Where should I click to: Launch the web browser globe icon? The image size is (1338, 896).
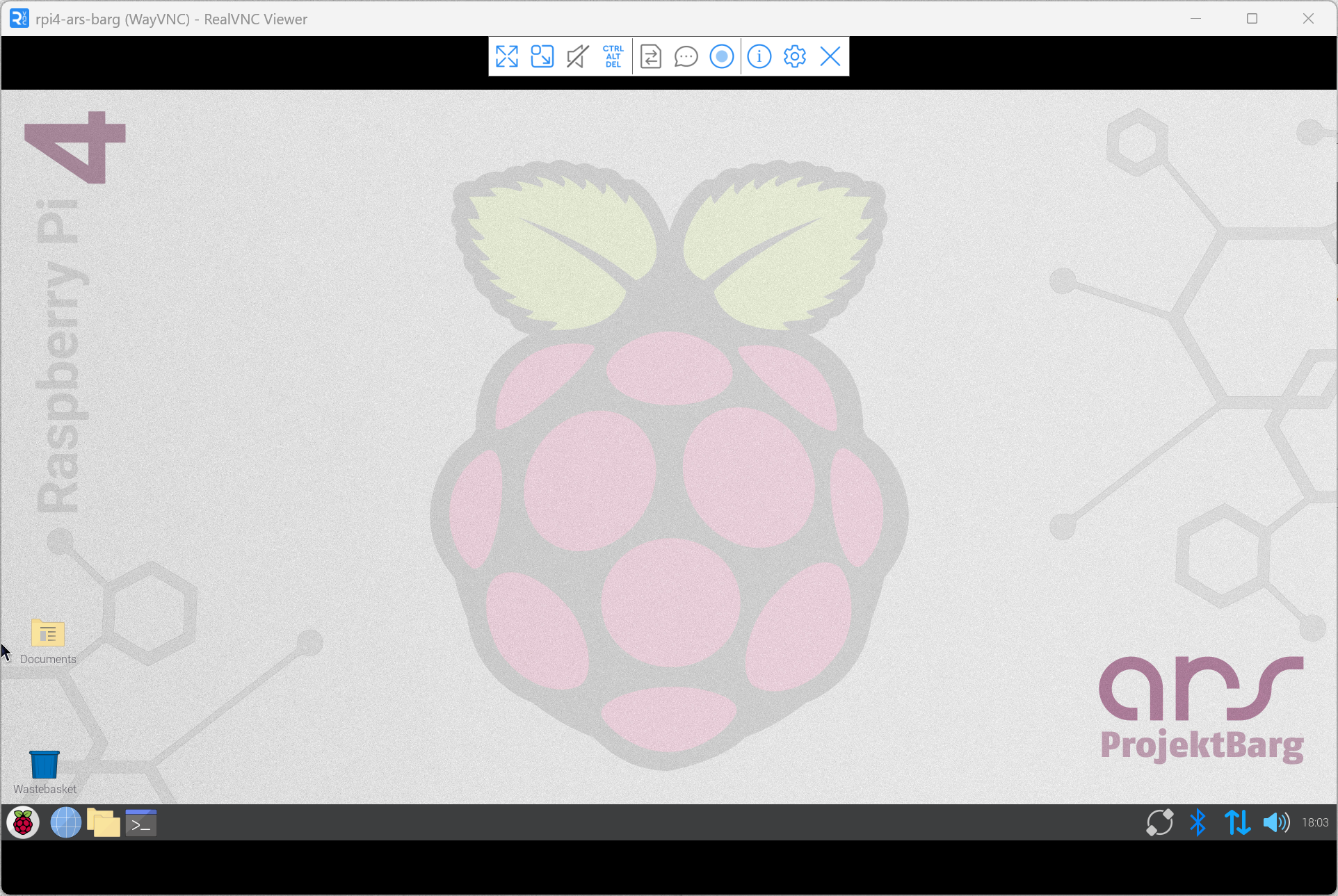click(x=66, y=823)
